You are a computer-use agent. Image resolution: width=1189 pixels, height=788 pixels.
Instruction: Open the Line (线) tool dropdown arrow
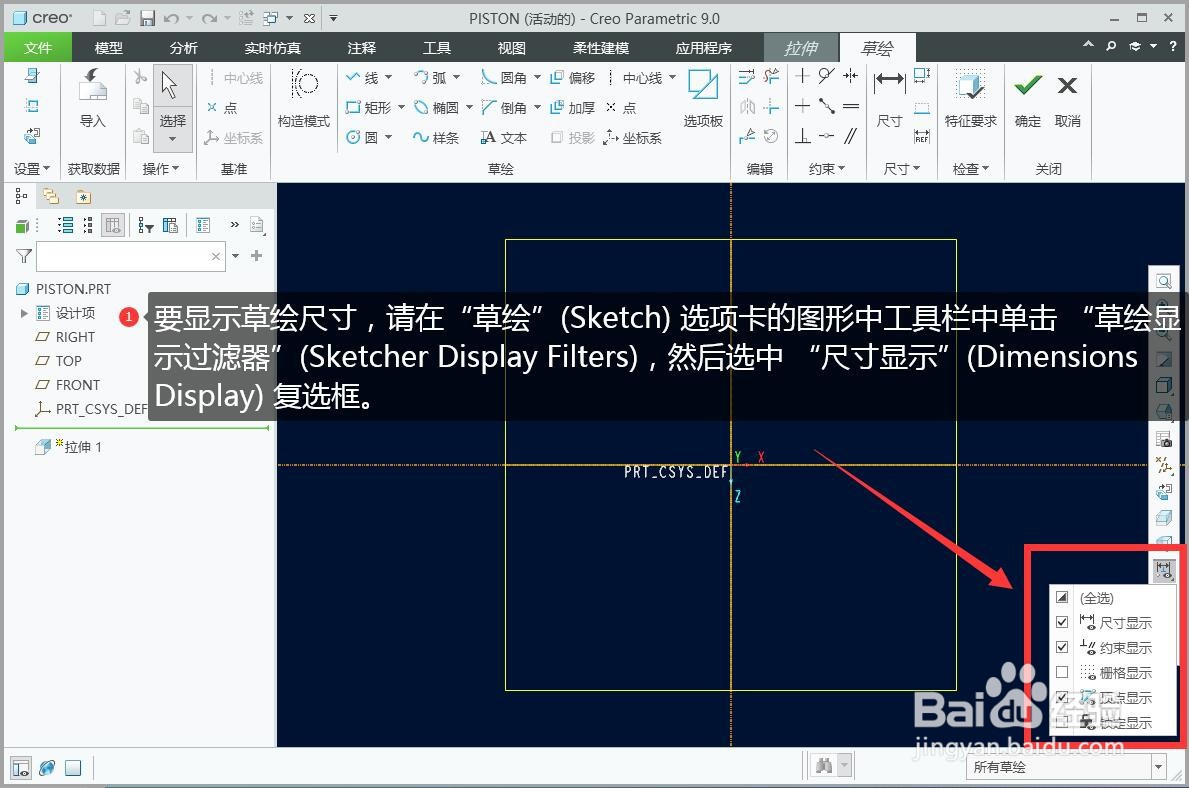388,77
